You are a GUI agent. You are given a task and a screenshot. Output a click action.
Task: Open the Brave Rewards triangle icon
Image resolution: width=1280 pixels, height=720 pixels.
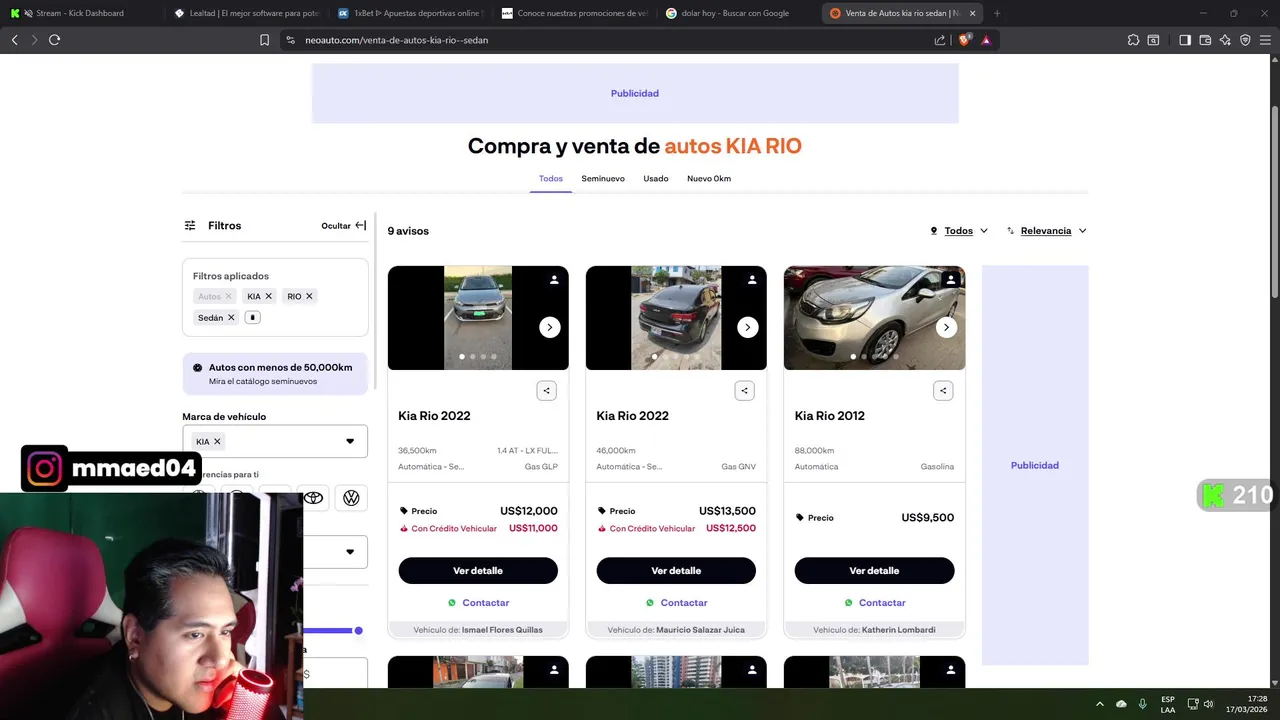[986, 40]
